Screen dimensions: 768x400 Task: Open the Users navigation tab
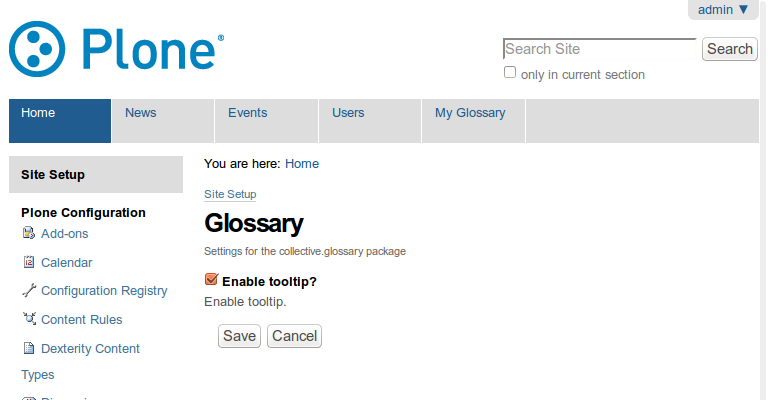(370, 121)
